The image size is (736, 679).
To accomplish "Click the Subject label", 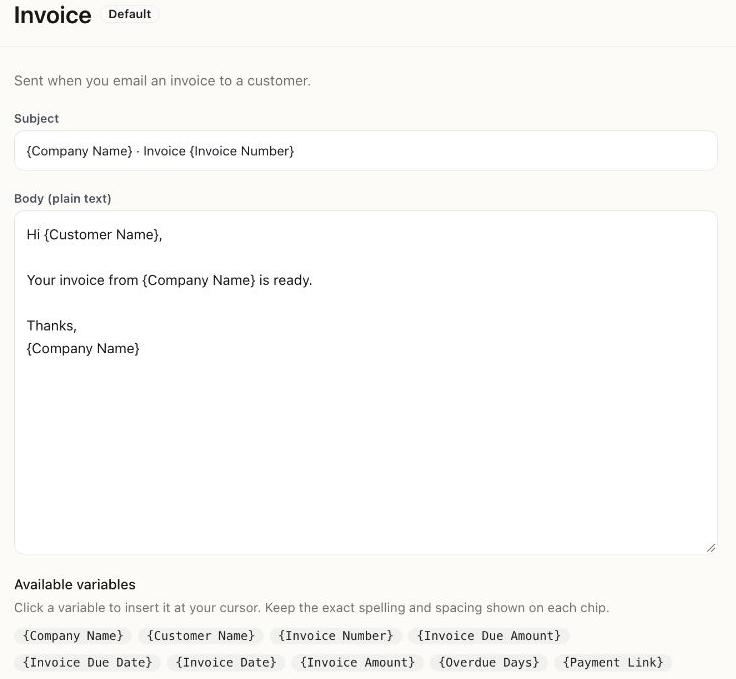I will (36, 119).
